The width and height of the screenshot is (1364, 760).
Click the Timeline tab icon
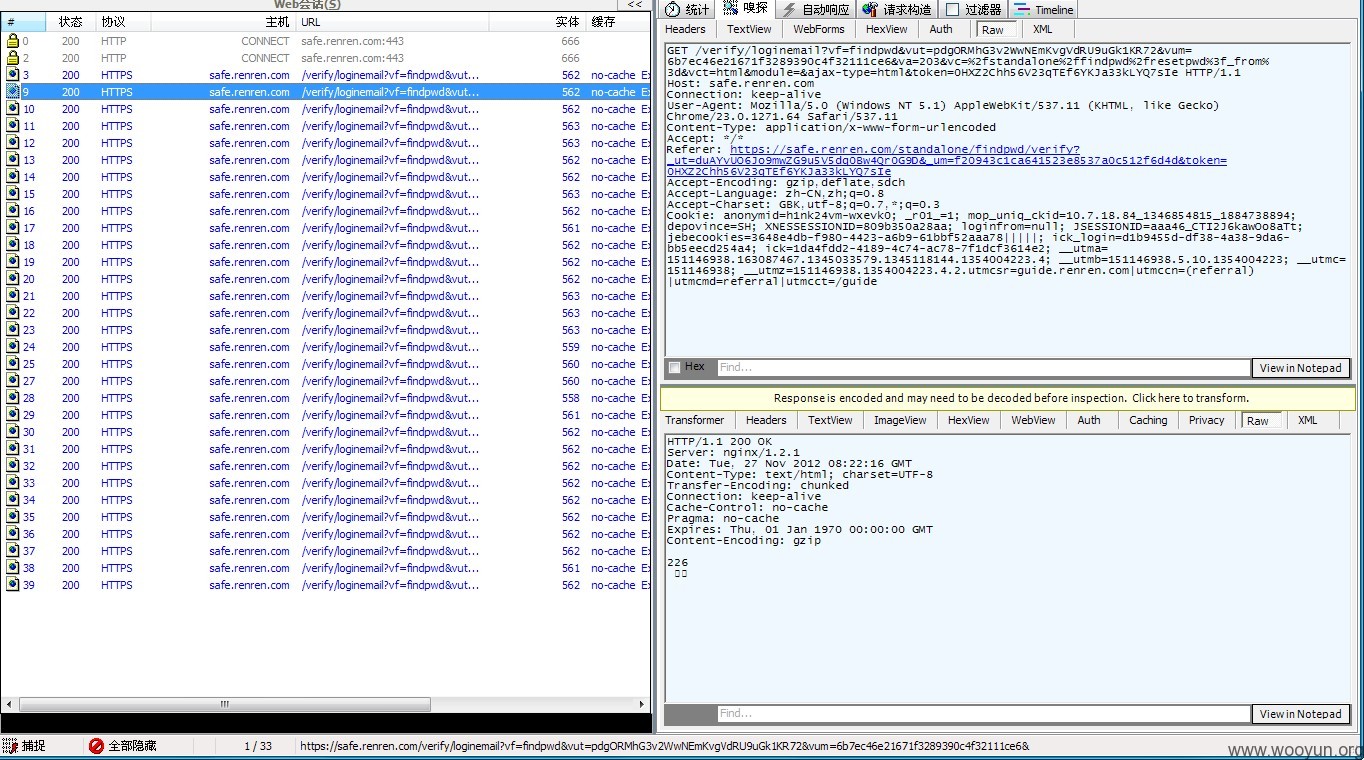(x=1022, y=9)
